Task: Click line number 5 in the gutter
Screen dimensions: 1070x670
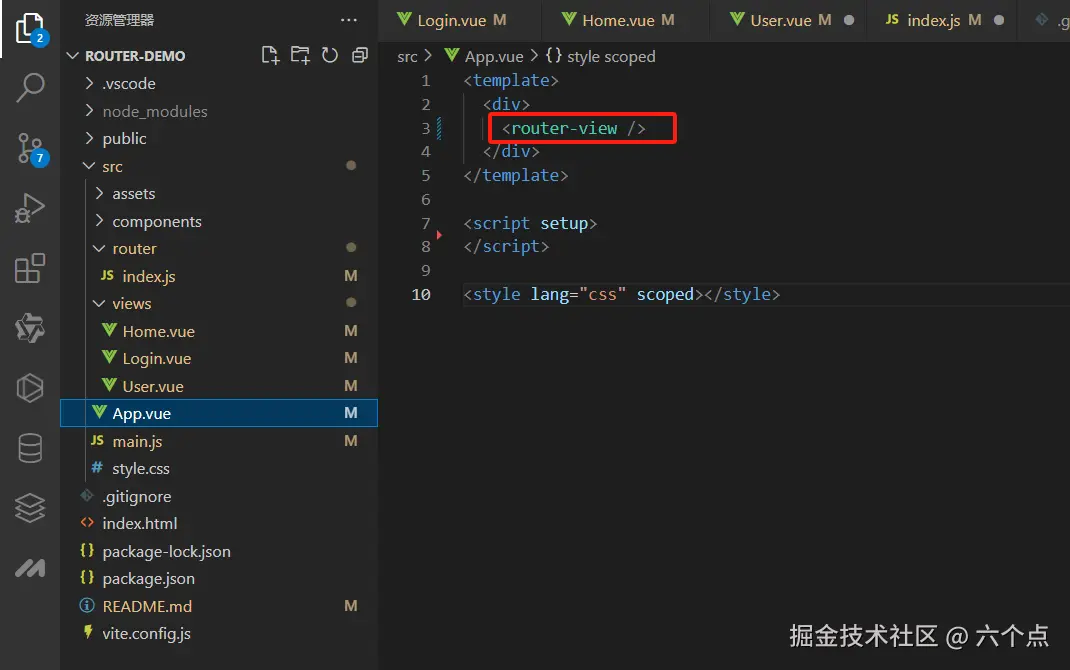Action: [x=426, y=176]
